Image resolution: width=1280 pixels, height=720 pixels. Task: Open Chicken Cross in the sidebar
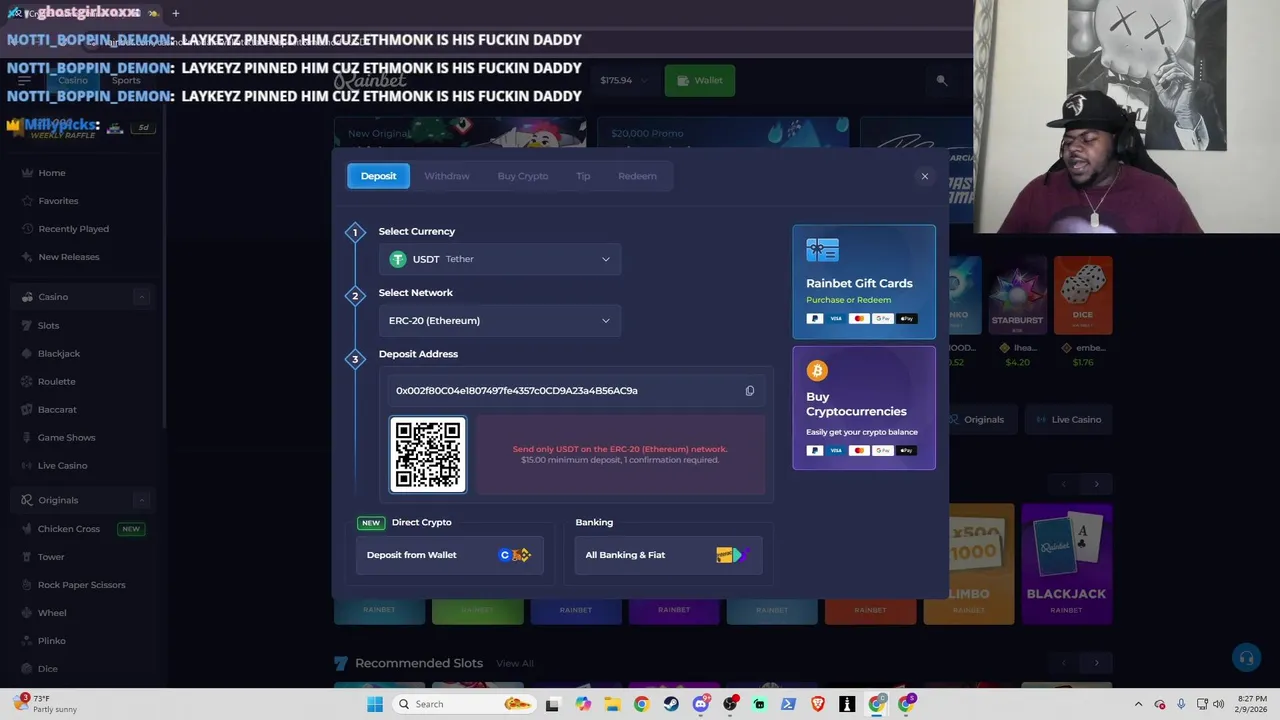coord(68,529)
